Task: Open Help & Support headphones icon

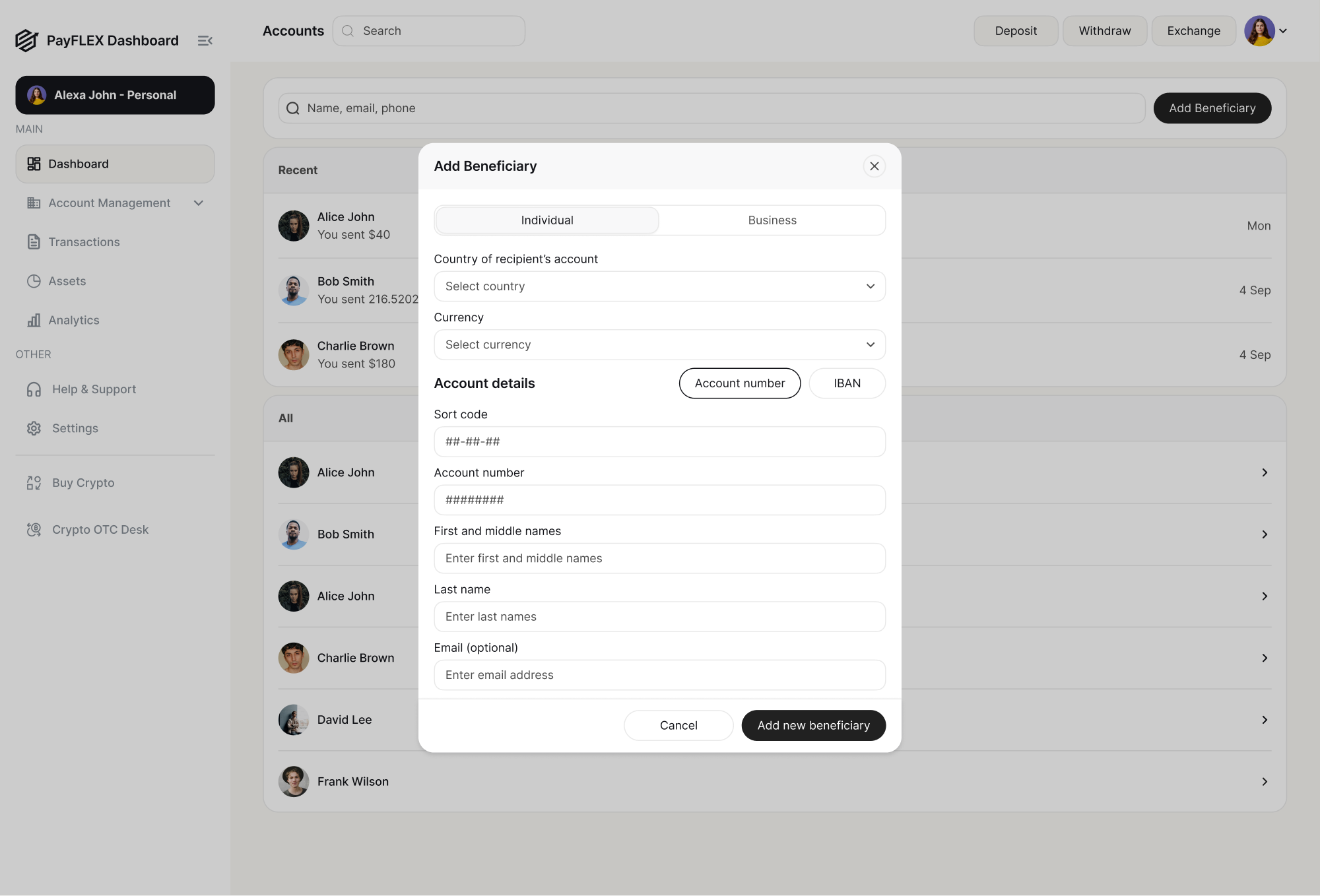Action: [x=34, y=389]
